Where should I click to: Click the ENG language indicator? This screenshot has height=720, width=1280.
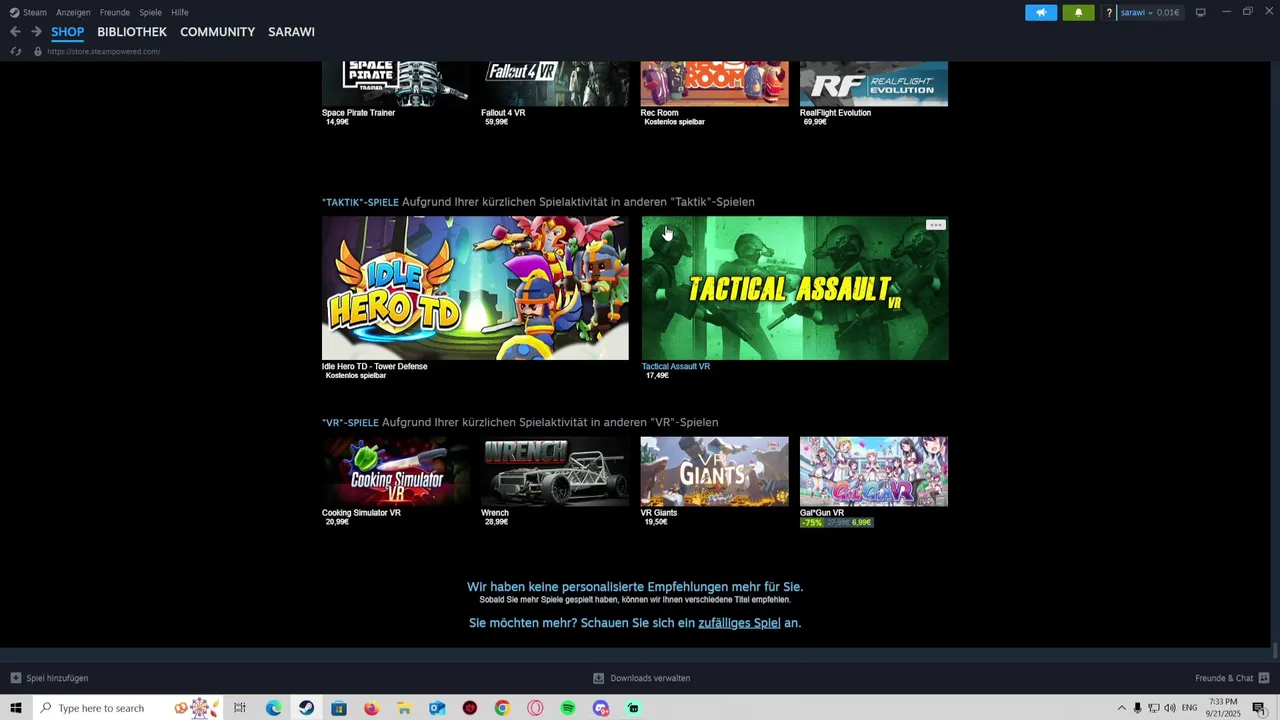click(1190, 708)
